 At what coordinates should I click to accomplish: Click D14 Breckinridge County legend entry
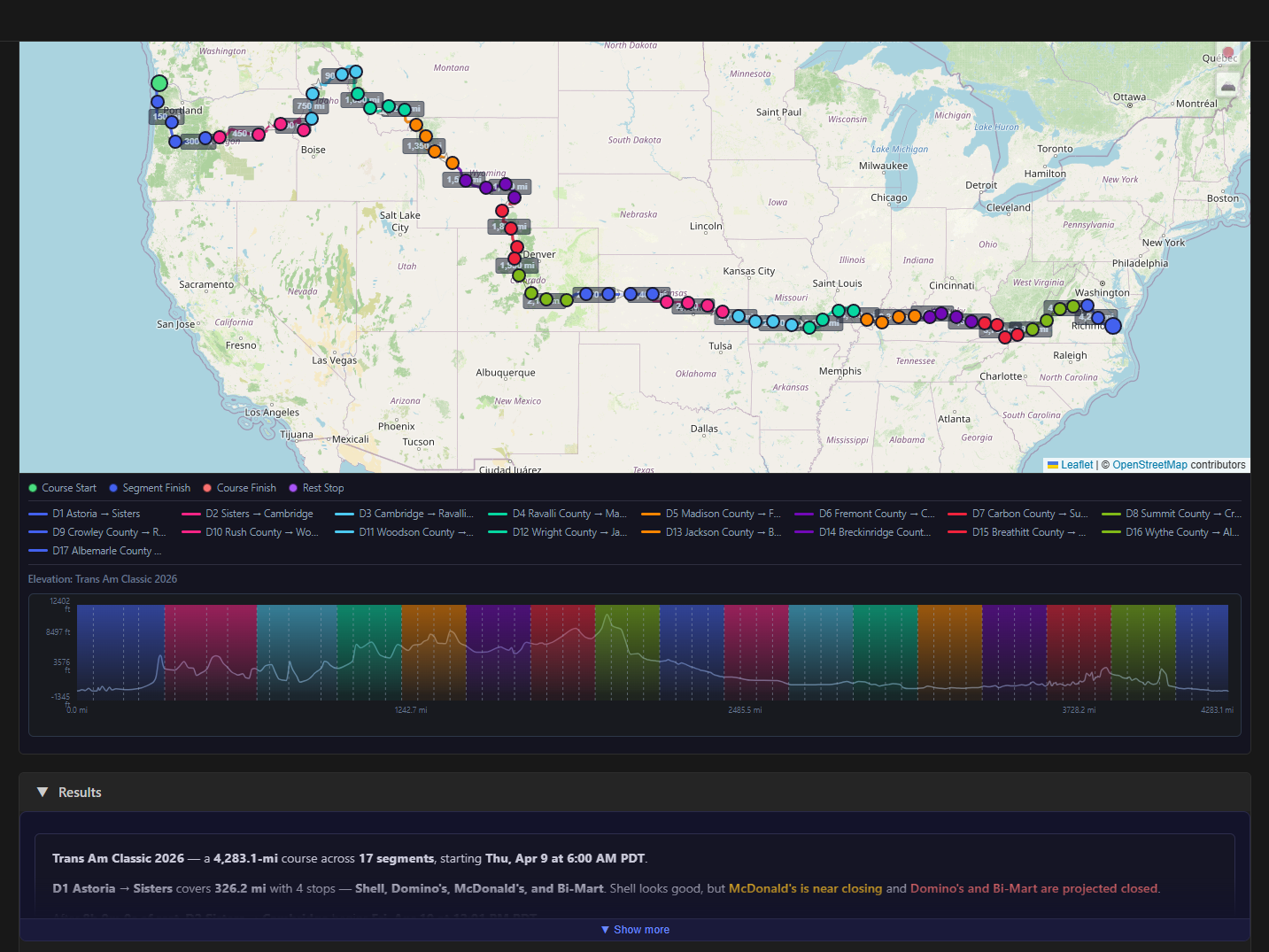[865, 532]
